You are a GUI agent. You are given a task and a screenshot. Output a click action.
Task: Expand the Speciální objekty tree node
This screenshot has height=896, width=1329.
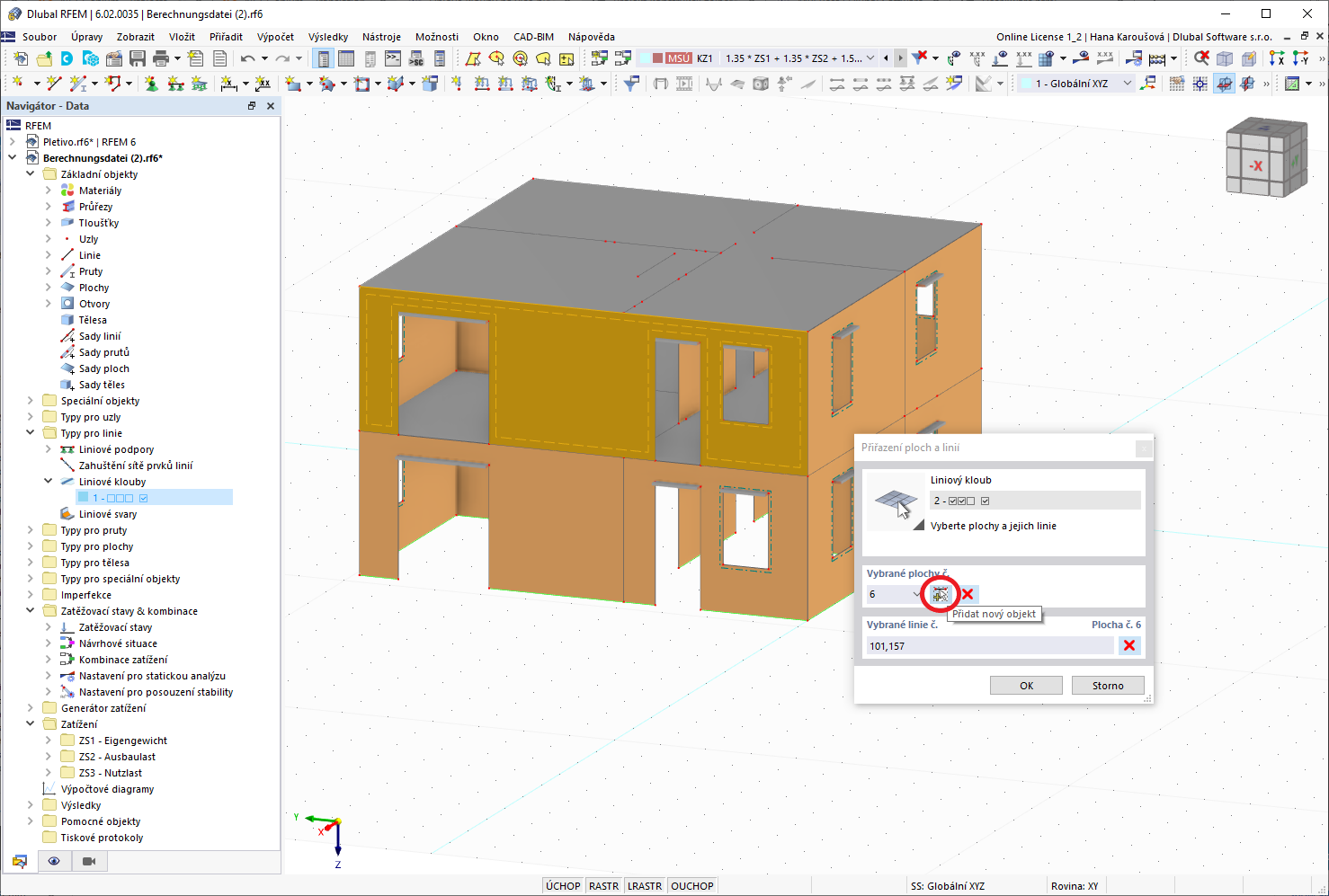(x=31, y=401)
